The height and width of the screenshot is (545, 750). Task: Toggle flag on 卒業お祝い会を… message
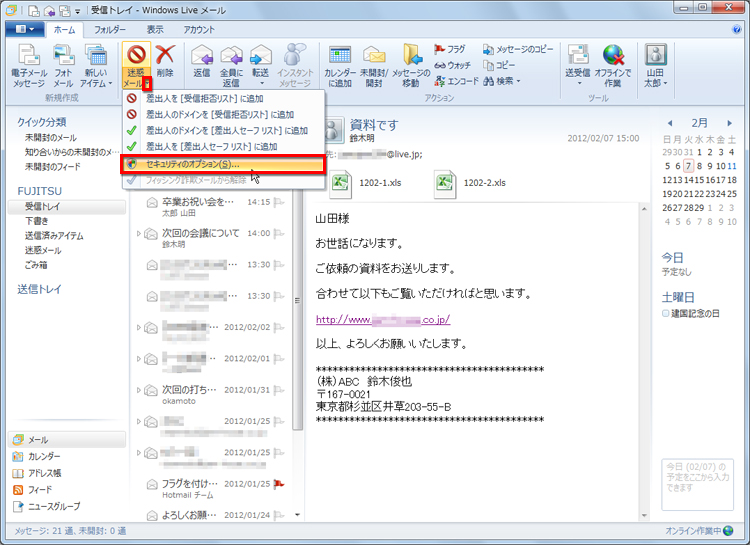point(279,202)
